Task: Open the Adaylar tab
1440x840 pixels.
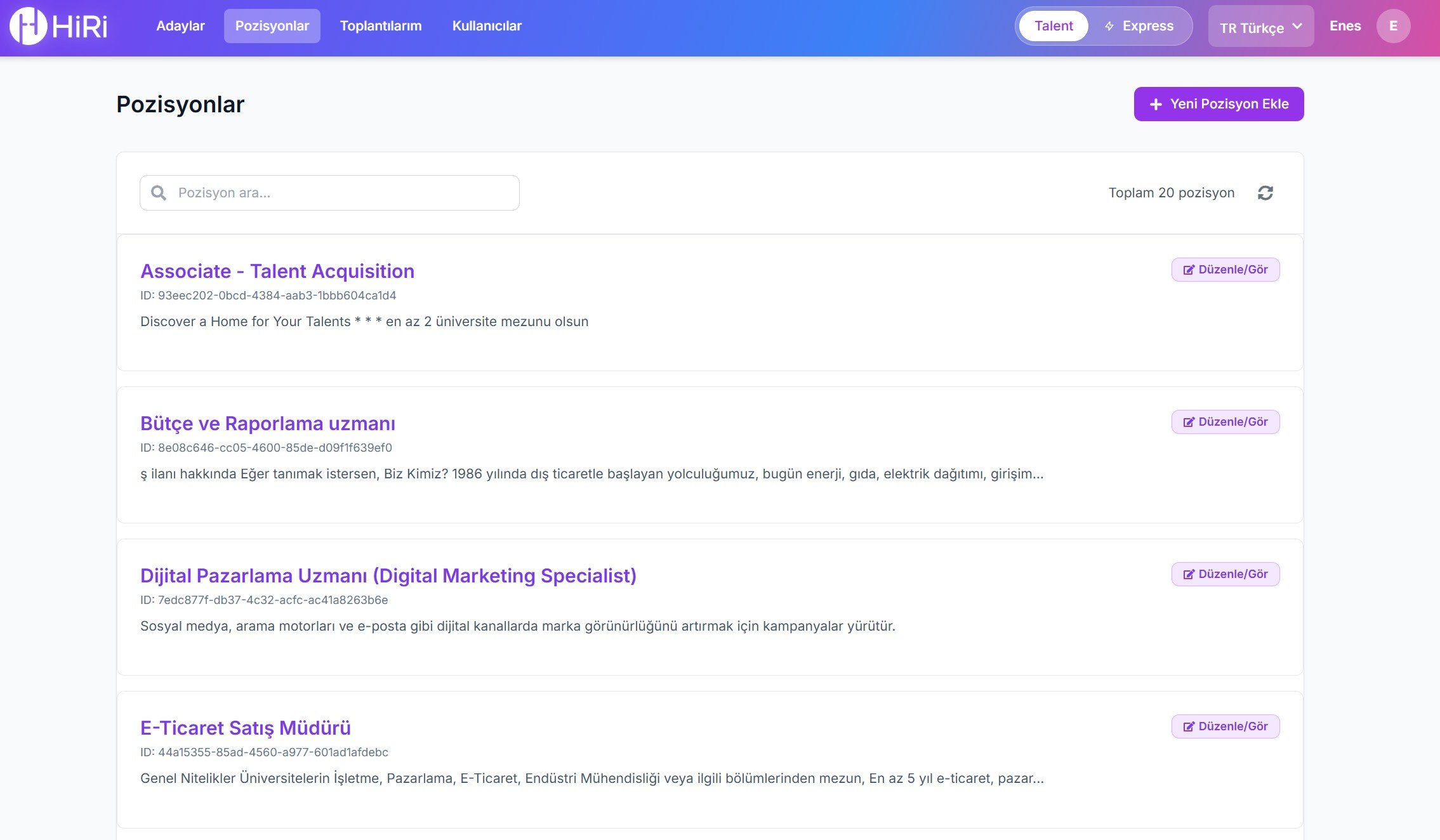Action: pyautogui.click(x=180, y=26)
